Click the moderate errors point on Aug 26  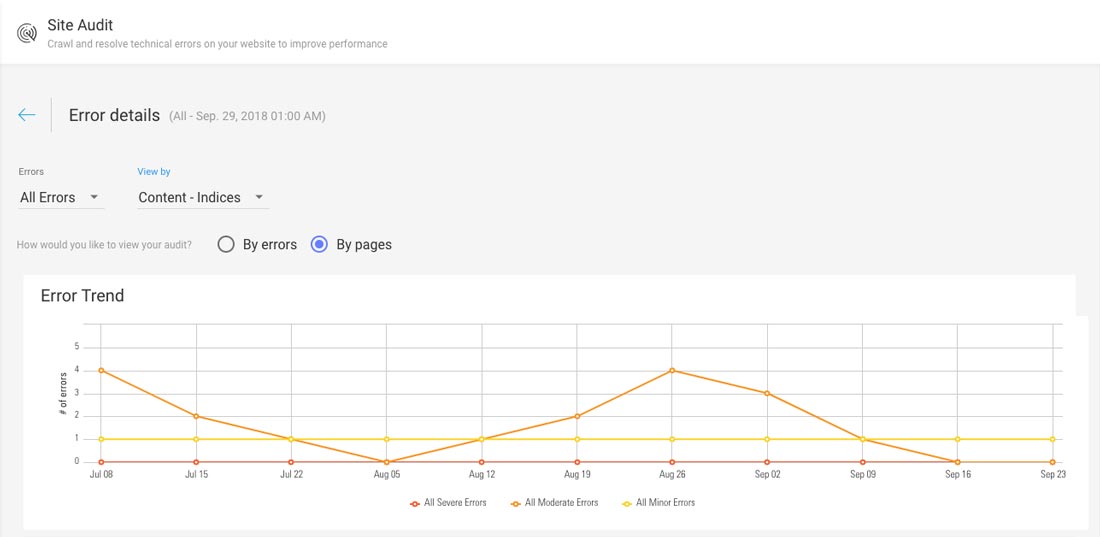point(672,370)
